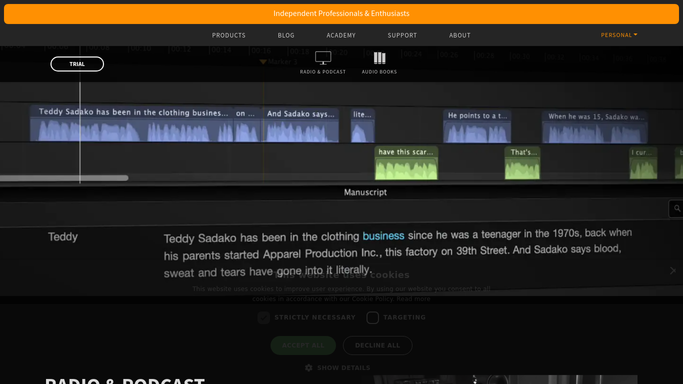Click the right arrow chevron beside manuscript
This screenshot has width=683, height=384.
coord(673,271)
